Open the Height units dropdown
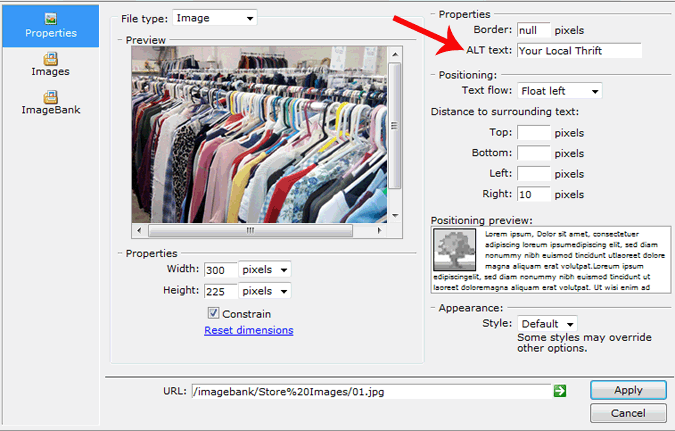Screen dimensions: 675x431 point(264,291)
